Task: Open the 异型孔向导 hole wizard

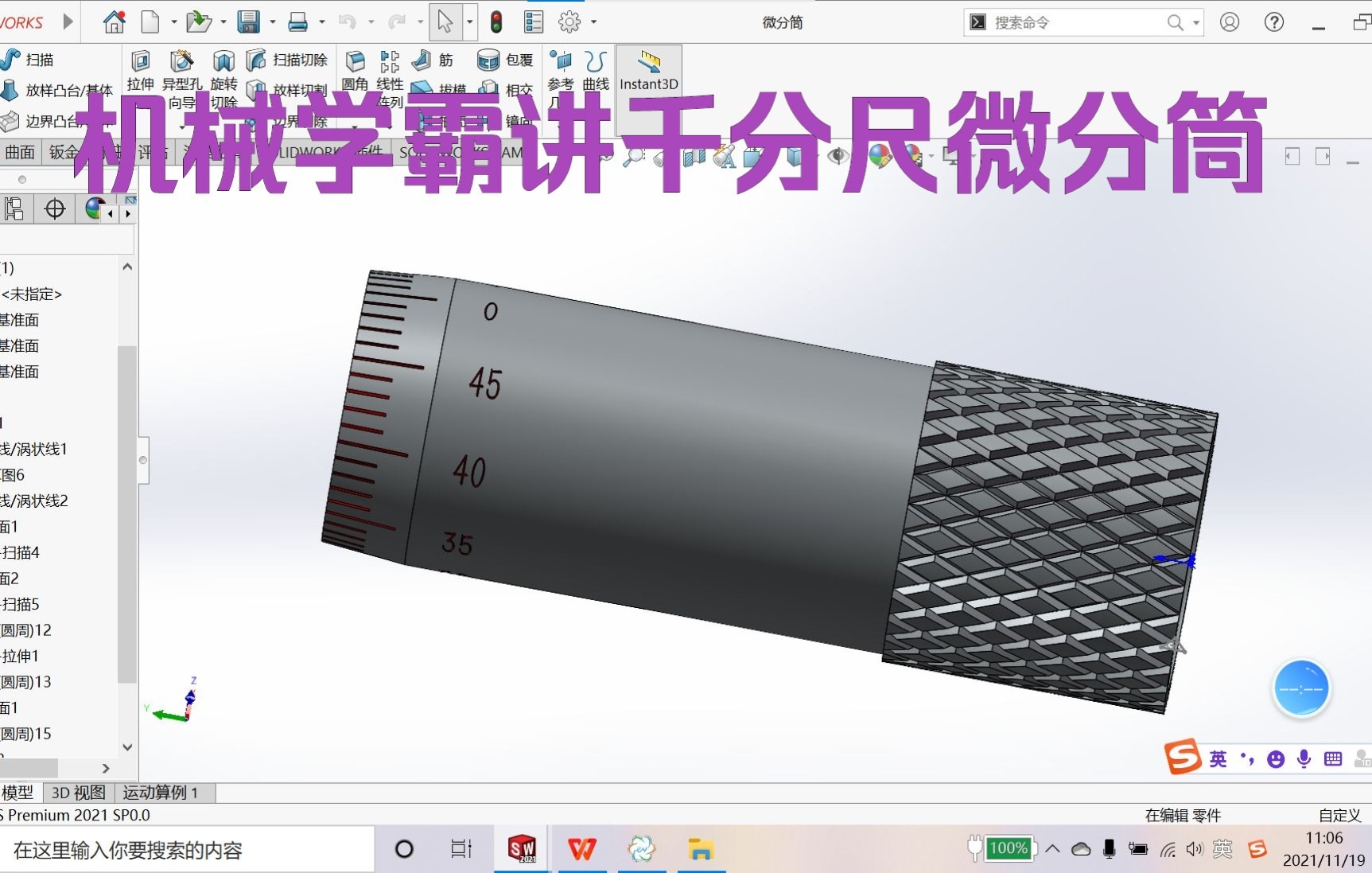Action: pyautogui.click(x=181, y=72)
